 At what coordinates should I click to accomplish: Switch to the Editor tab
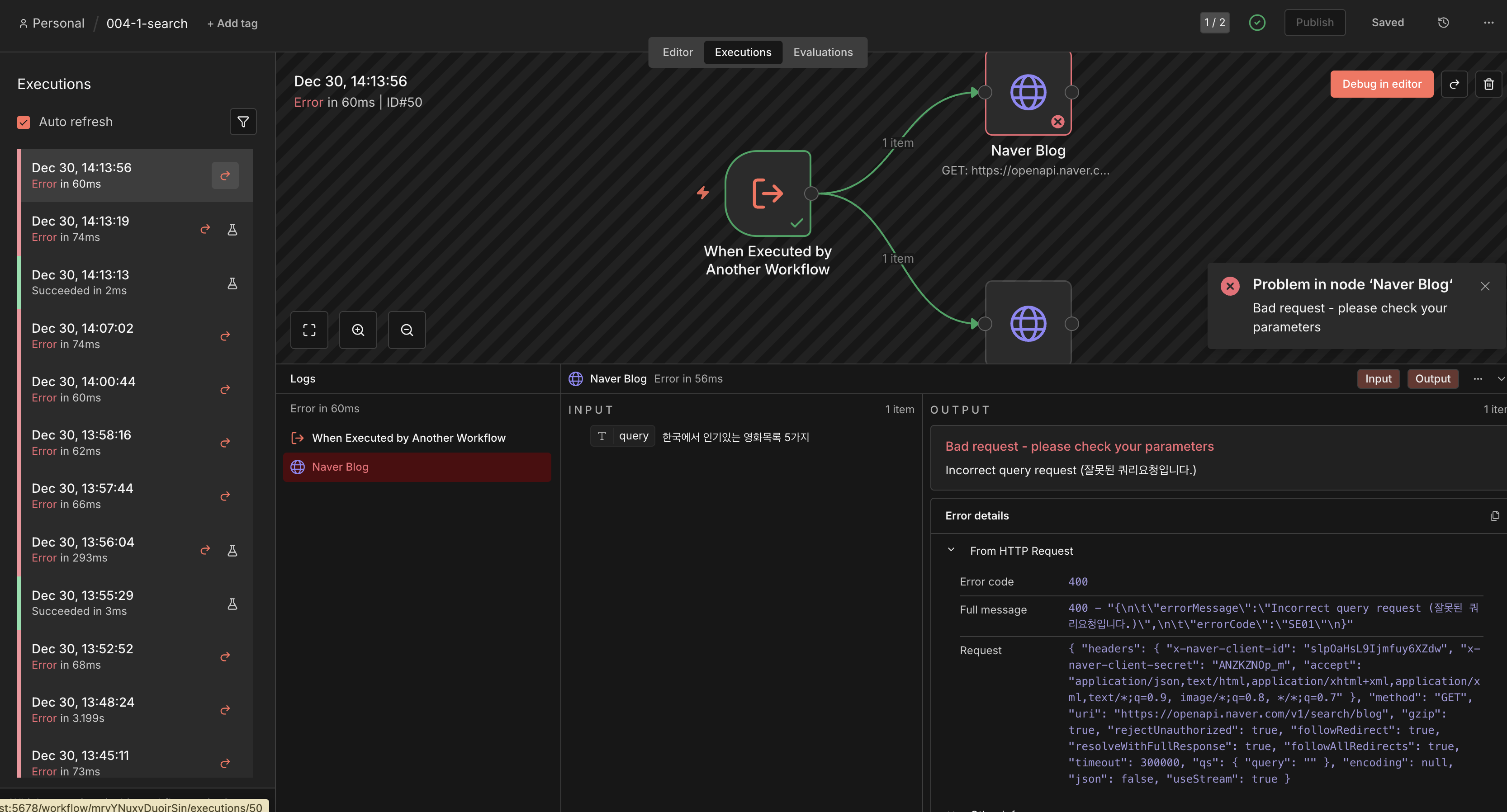click(677, 52)
